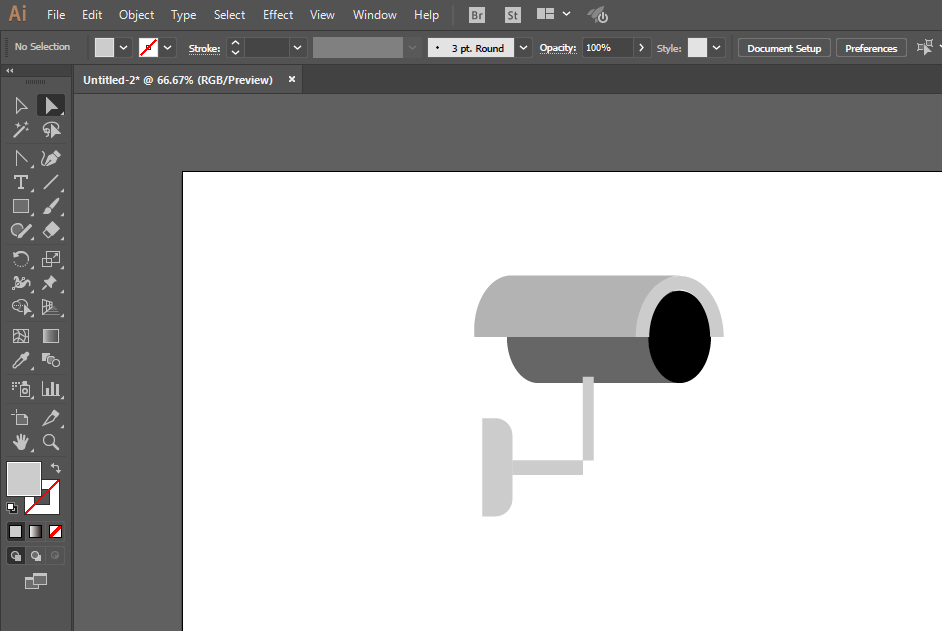
Task: Select the Blend tool
Action: pyautogui.click(x=51, y=360)
